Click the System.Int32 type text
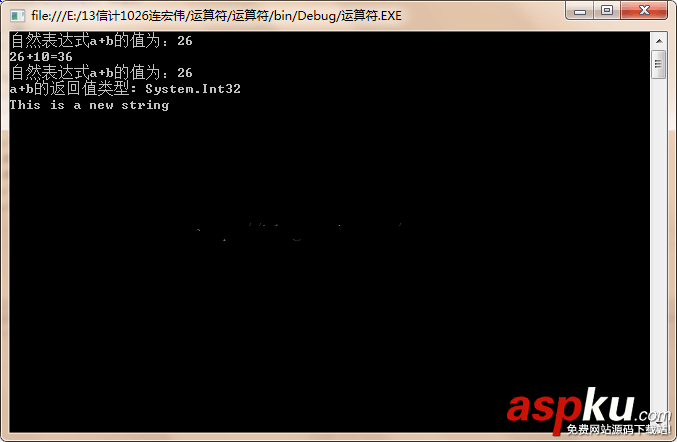 pyautogui.click(x=193, y=89)
